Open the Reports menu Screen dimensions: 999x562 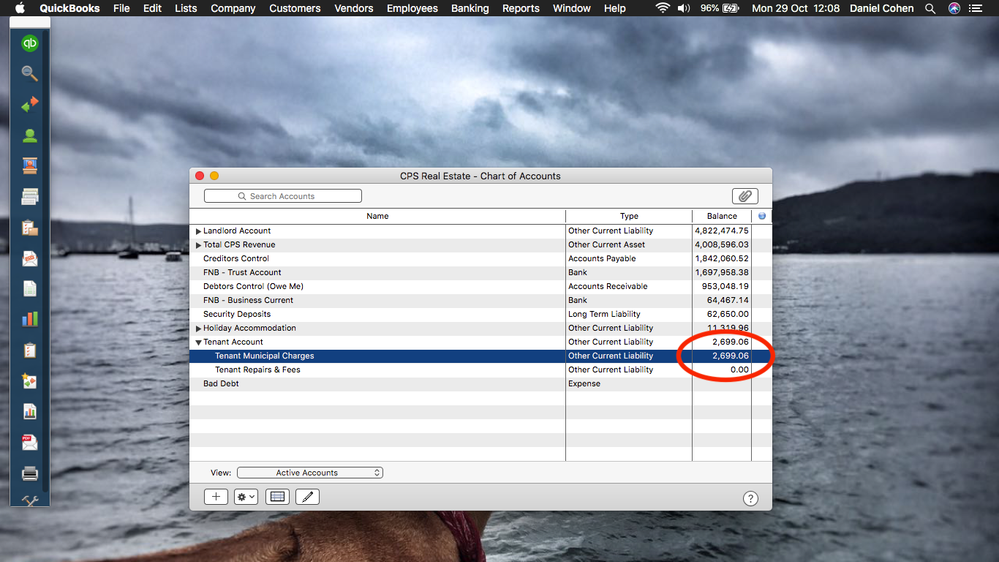(521, 8)
